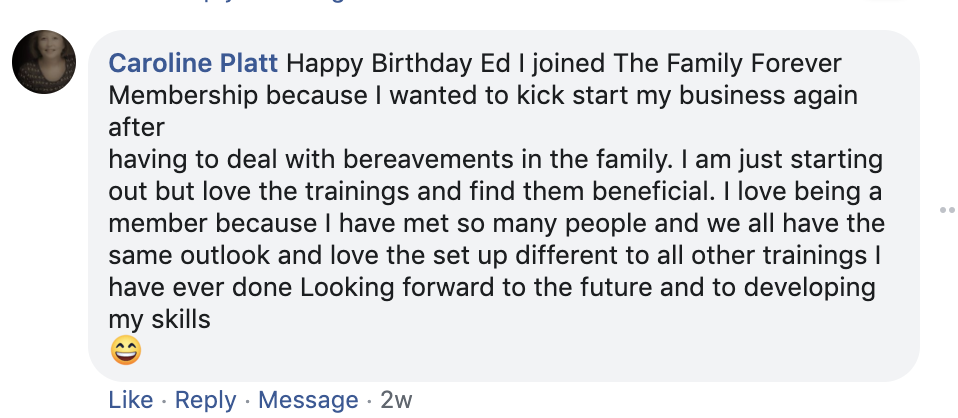Viewport: 958px width, 418px height.
Task: Like Caroline Platt's comment
Action: pyautogui.click(x=130, y=400)
